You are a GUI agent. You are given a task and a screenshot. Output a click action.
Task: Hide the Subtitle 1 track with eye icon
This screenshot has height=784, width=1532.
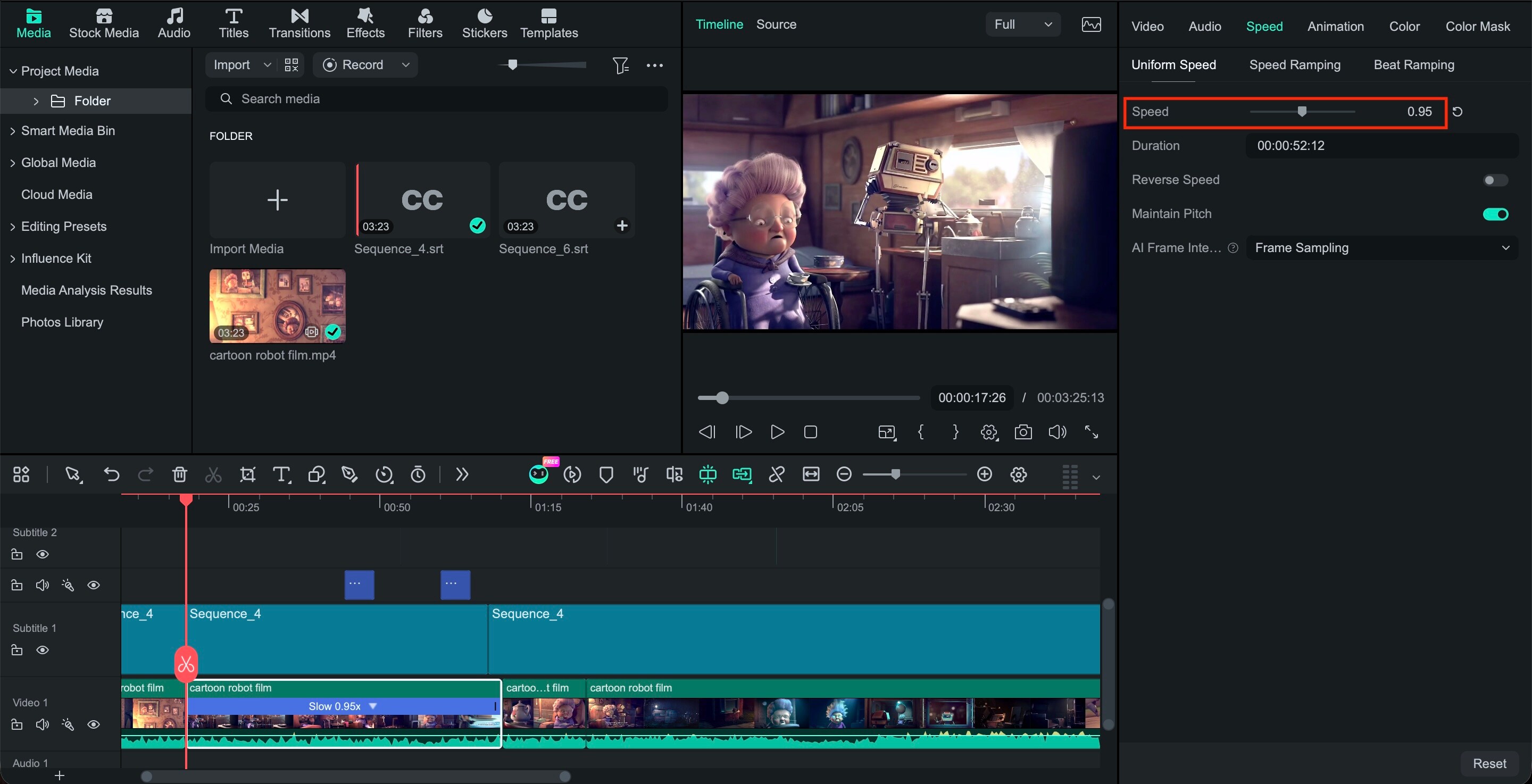pyautogui.click(x=42, y=650)
